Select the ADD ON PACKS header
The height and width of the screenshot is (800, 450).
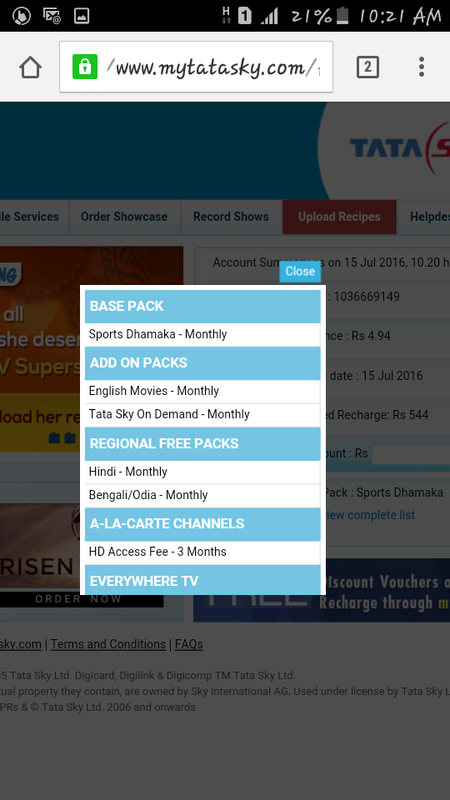(203, 363)
